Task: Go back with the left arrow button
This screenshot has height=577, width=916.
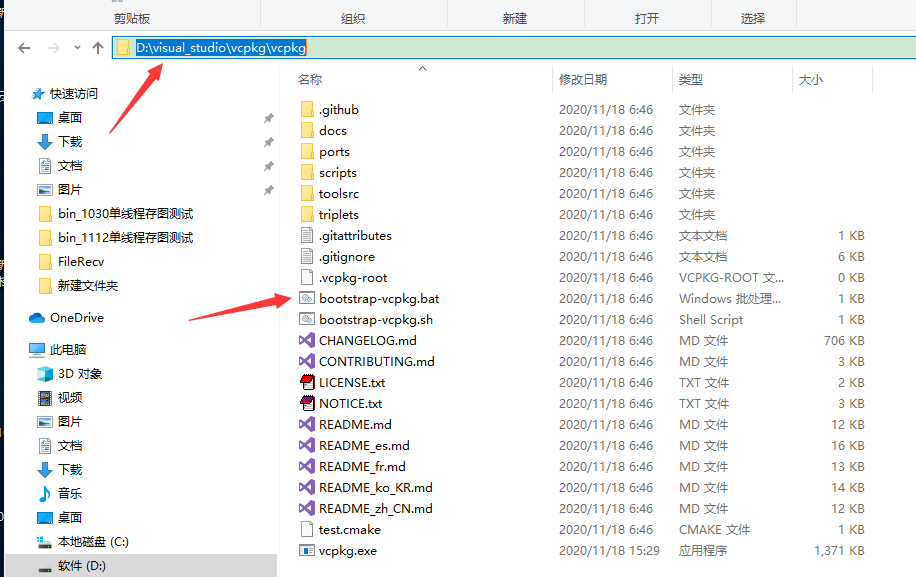Action: tap(24, 48)
